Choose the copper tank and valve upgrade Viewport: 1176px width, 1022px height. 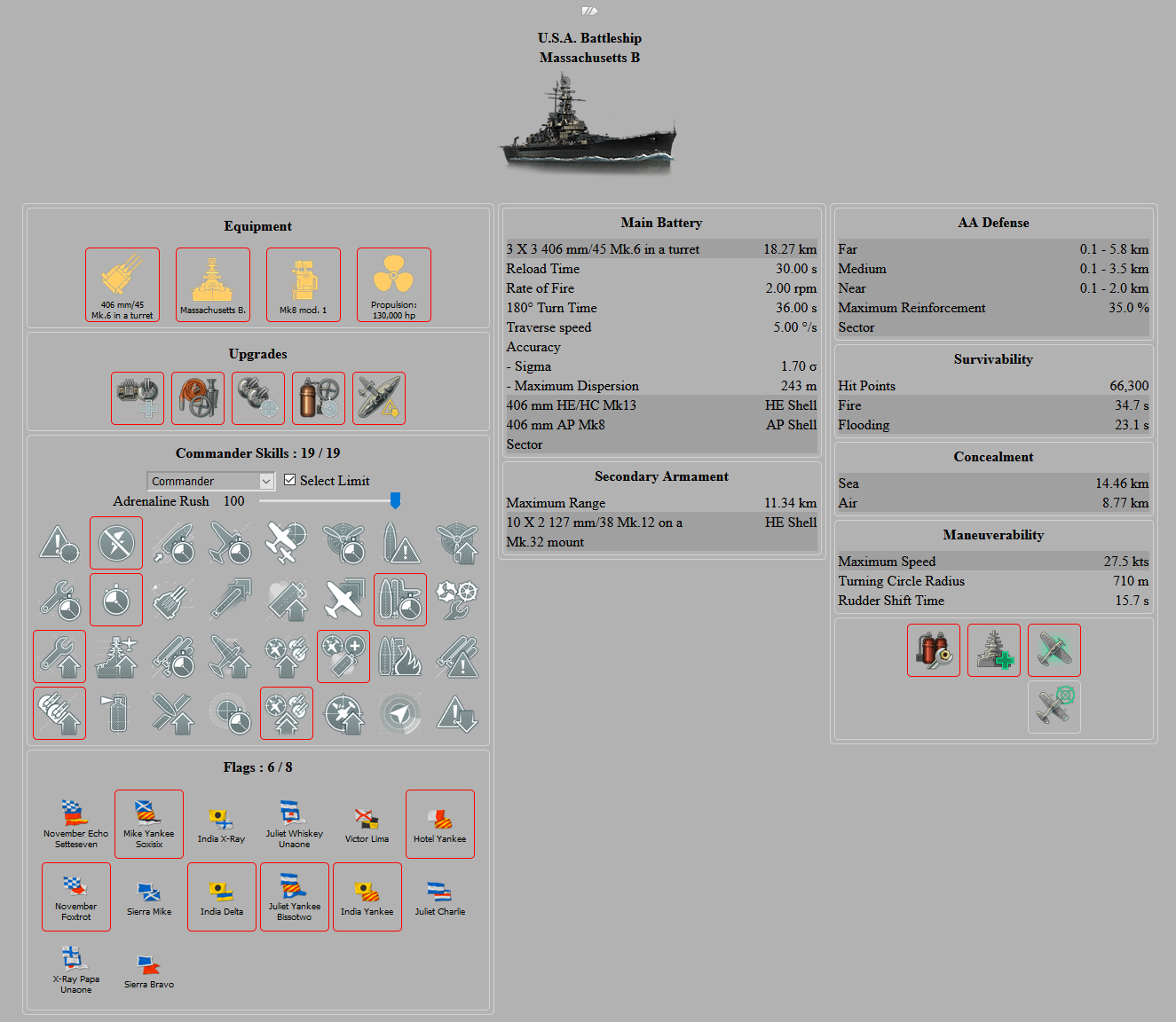(319, 398)
